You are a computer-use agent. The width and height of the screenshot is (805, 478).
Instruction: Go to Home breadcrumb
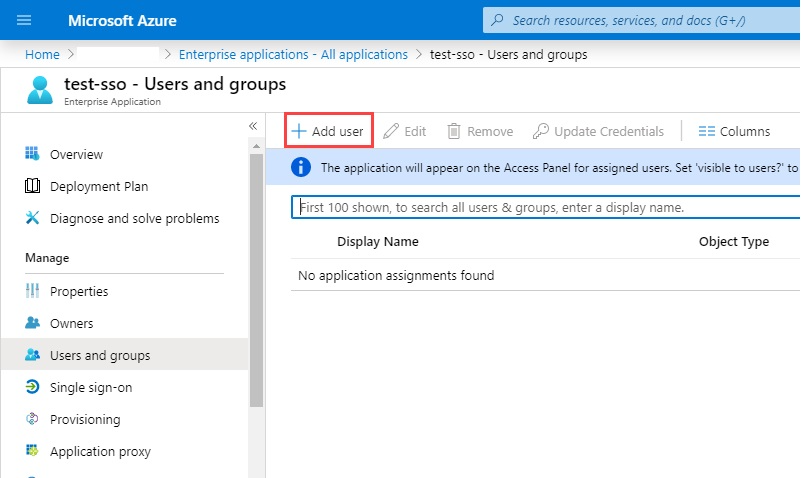(x=42, y=54)
